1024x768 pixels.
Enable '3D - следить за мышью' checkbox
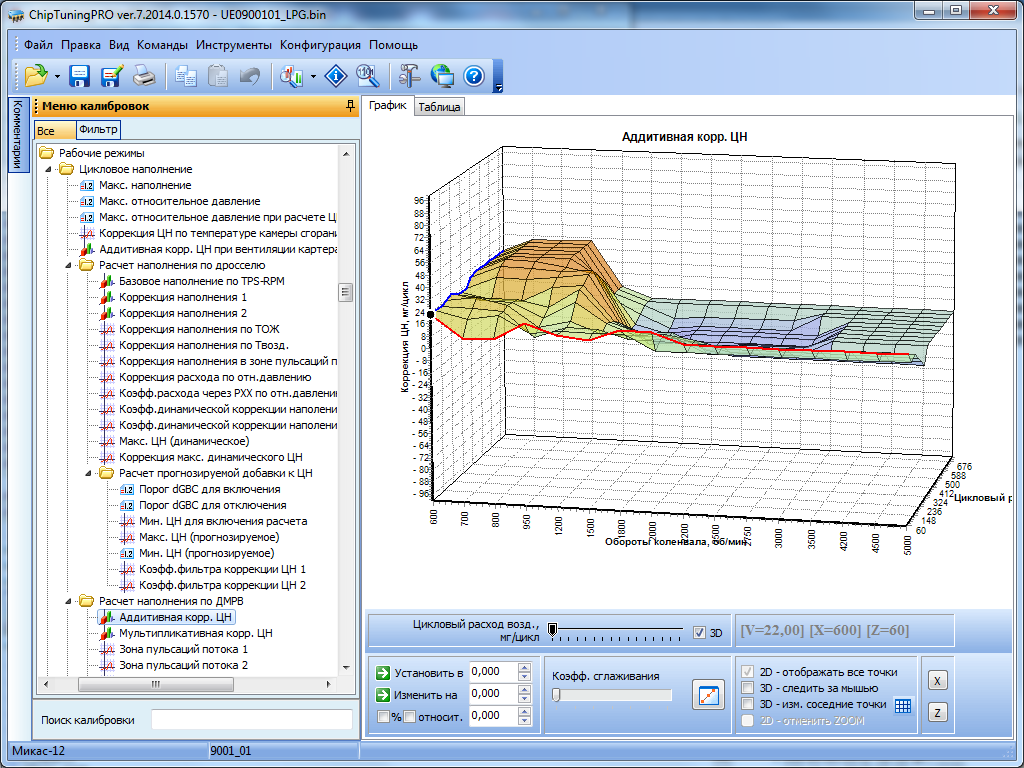(747, 688)
